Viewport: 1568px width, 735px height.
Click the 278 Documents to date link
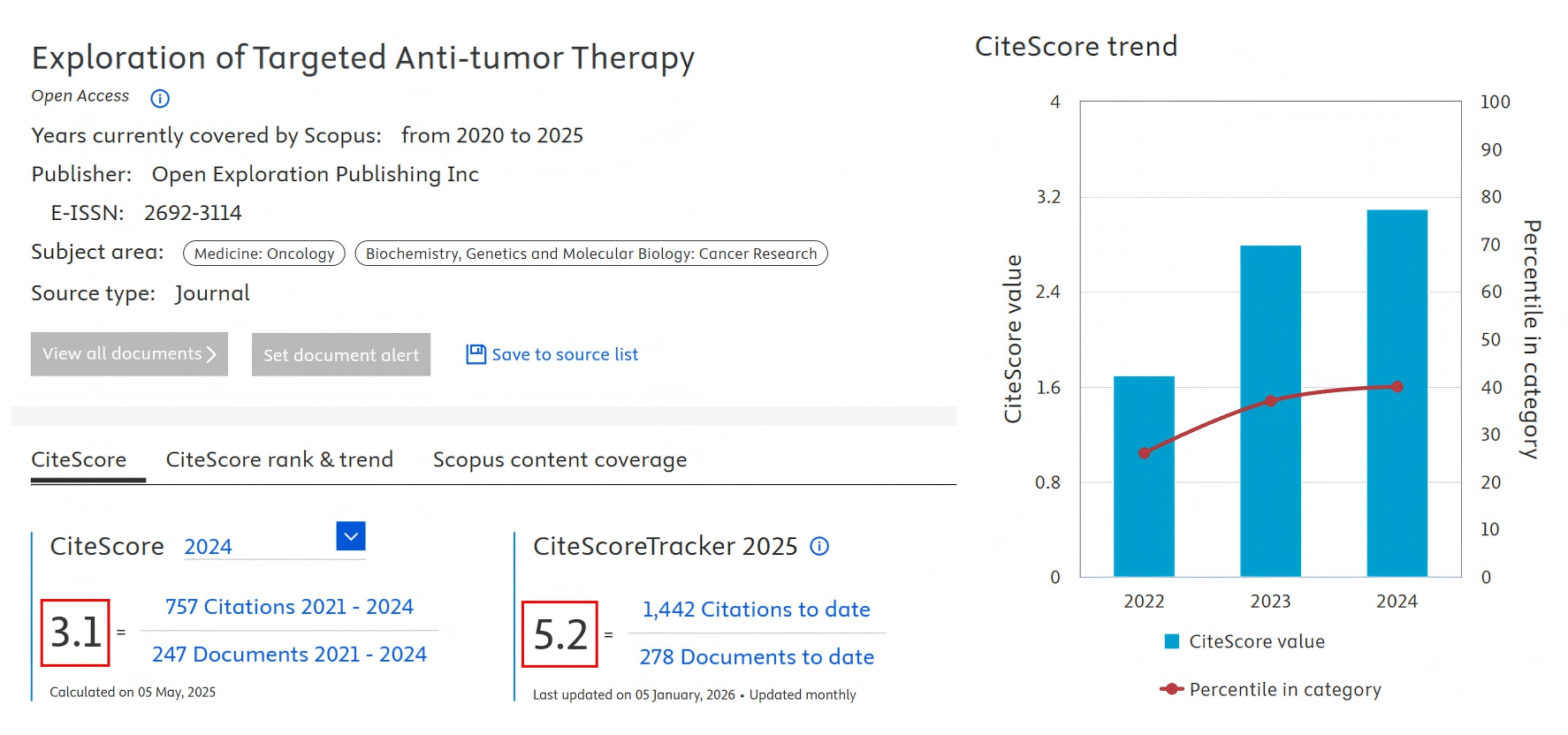757,657
